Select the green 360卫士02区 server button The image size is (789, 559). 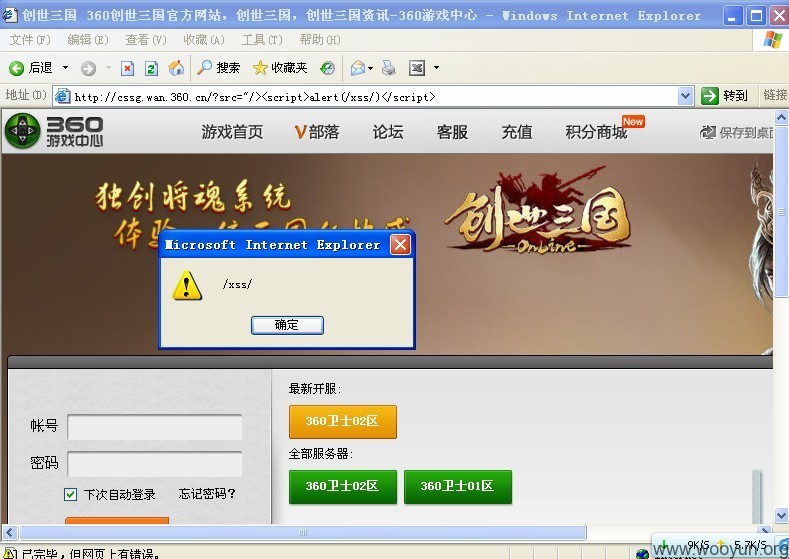click(x=343, y=487)
